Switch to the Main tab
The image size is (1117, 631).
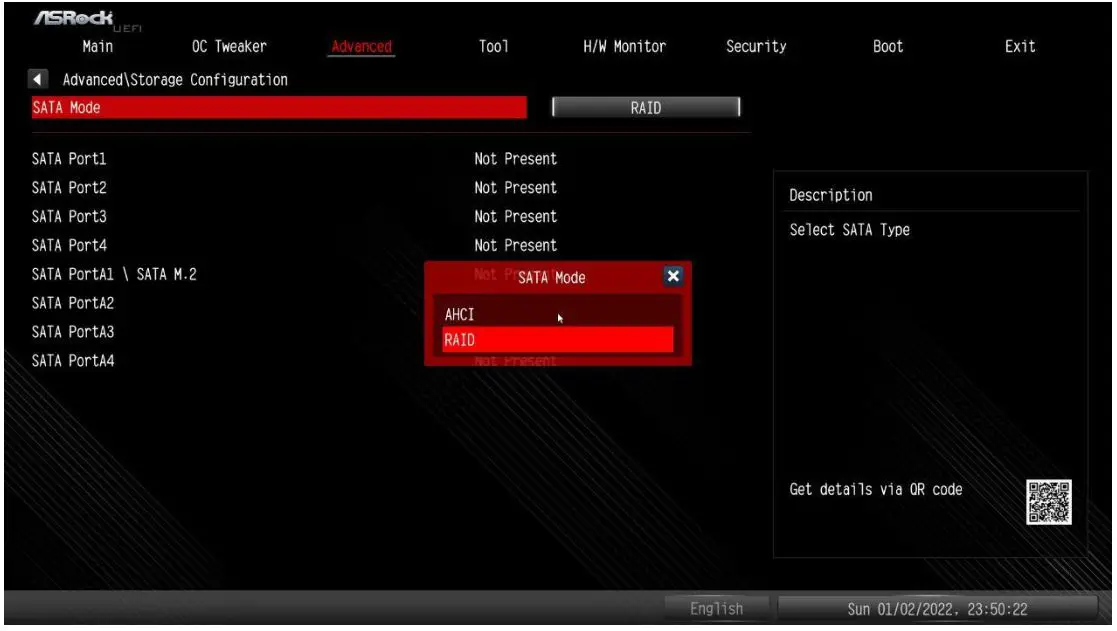point(96,46)
